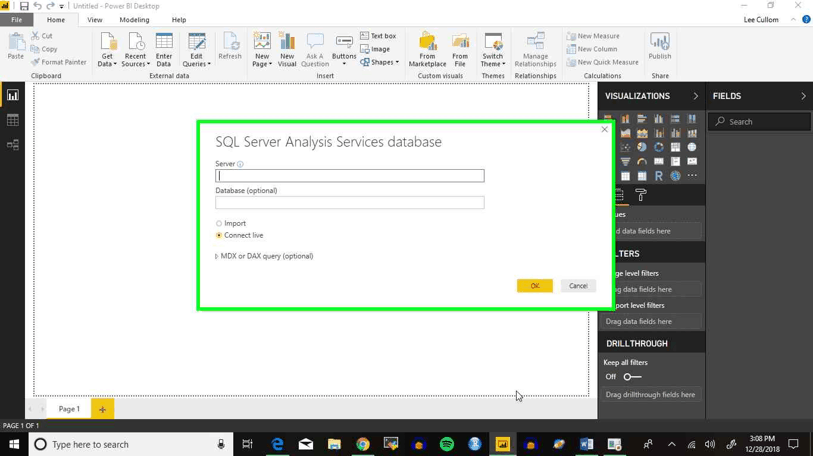Select the 100% stacked bar chart visual

675,119
